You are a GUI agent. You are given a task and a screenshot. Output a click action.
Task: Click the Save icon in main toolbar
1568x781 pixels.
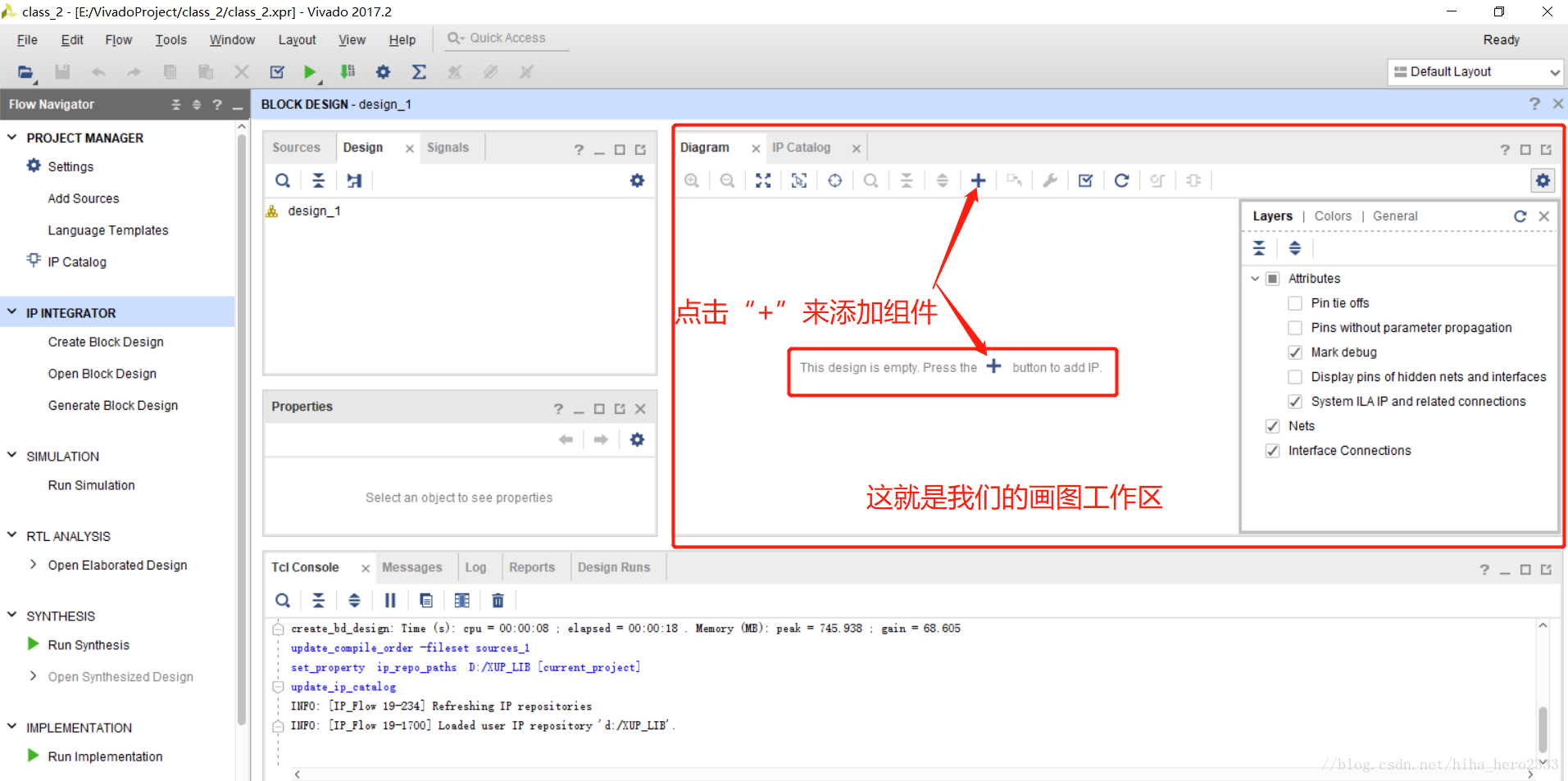pos(62,72)
